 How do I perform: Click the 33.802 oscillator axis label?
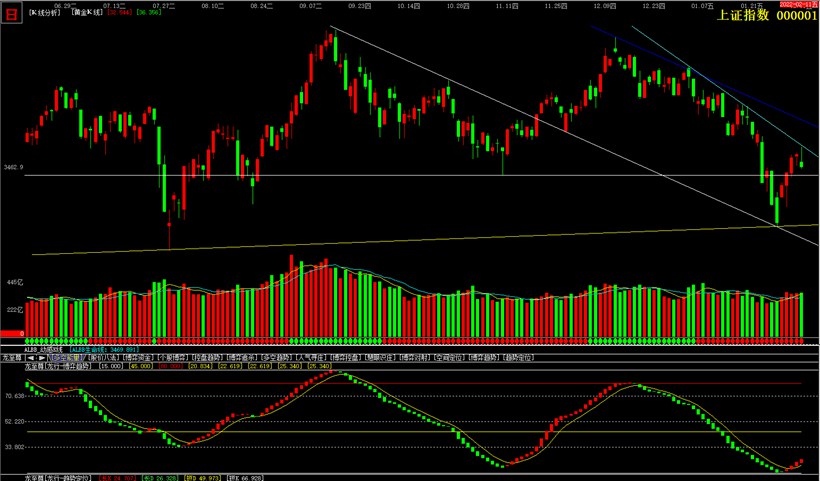(14, 447)
